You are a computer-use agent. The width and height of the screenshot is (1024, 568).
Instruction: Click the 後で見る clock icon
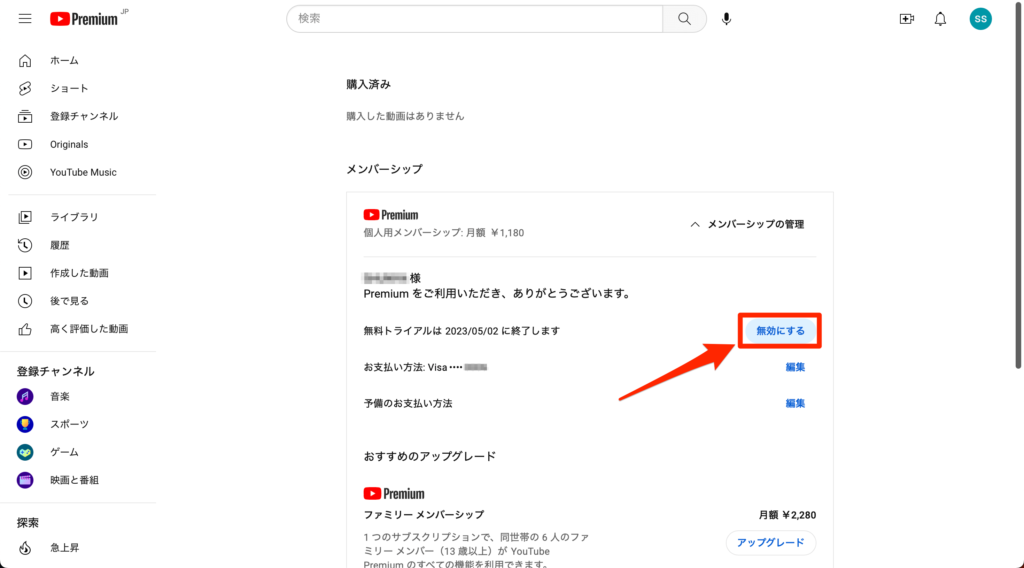pos(25,301)
